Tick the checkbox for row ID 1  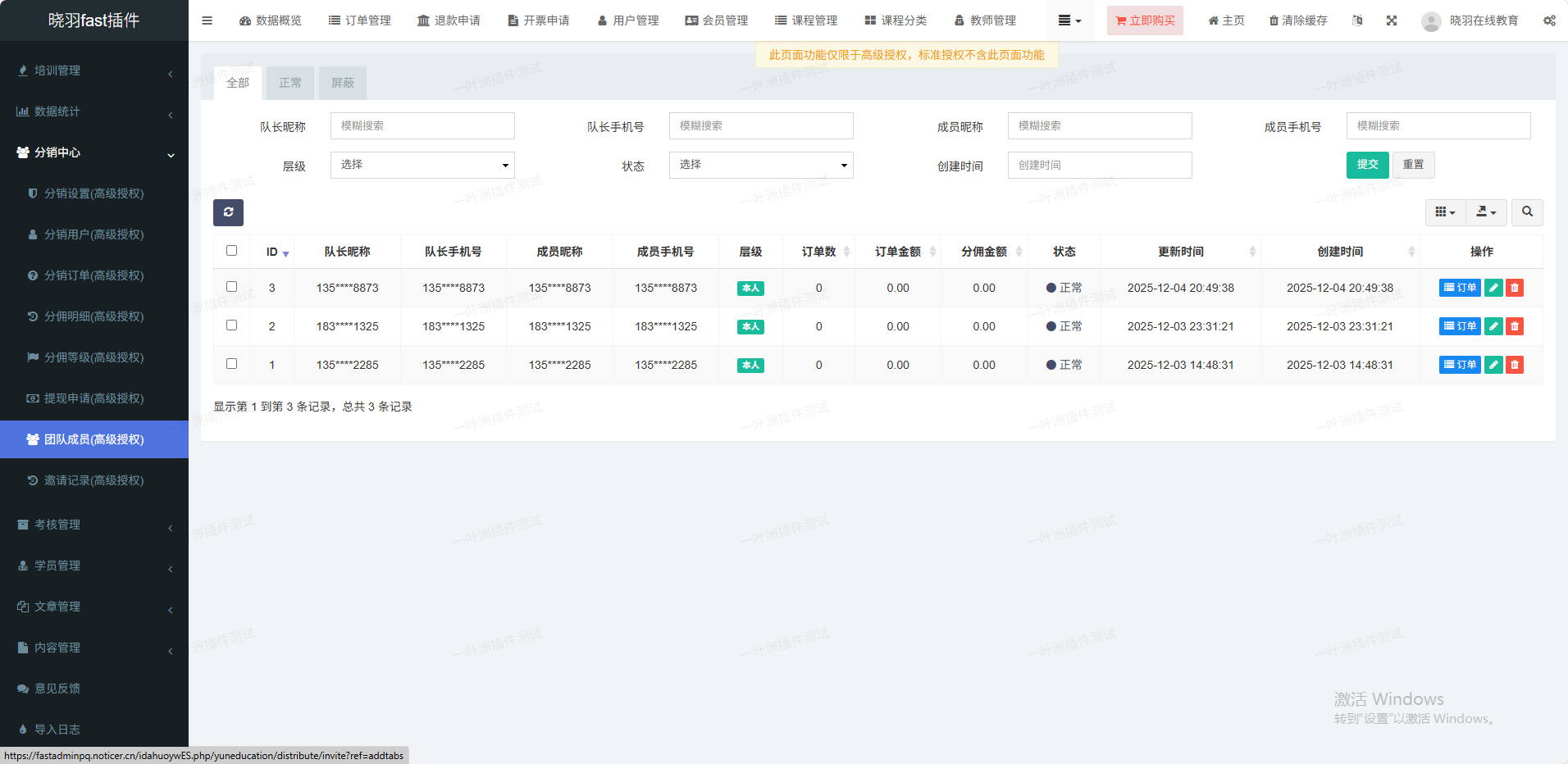pyautogui.click(x=231, y=364)
